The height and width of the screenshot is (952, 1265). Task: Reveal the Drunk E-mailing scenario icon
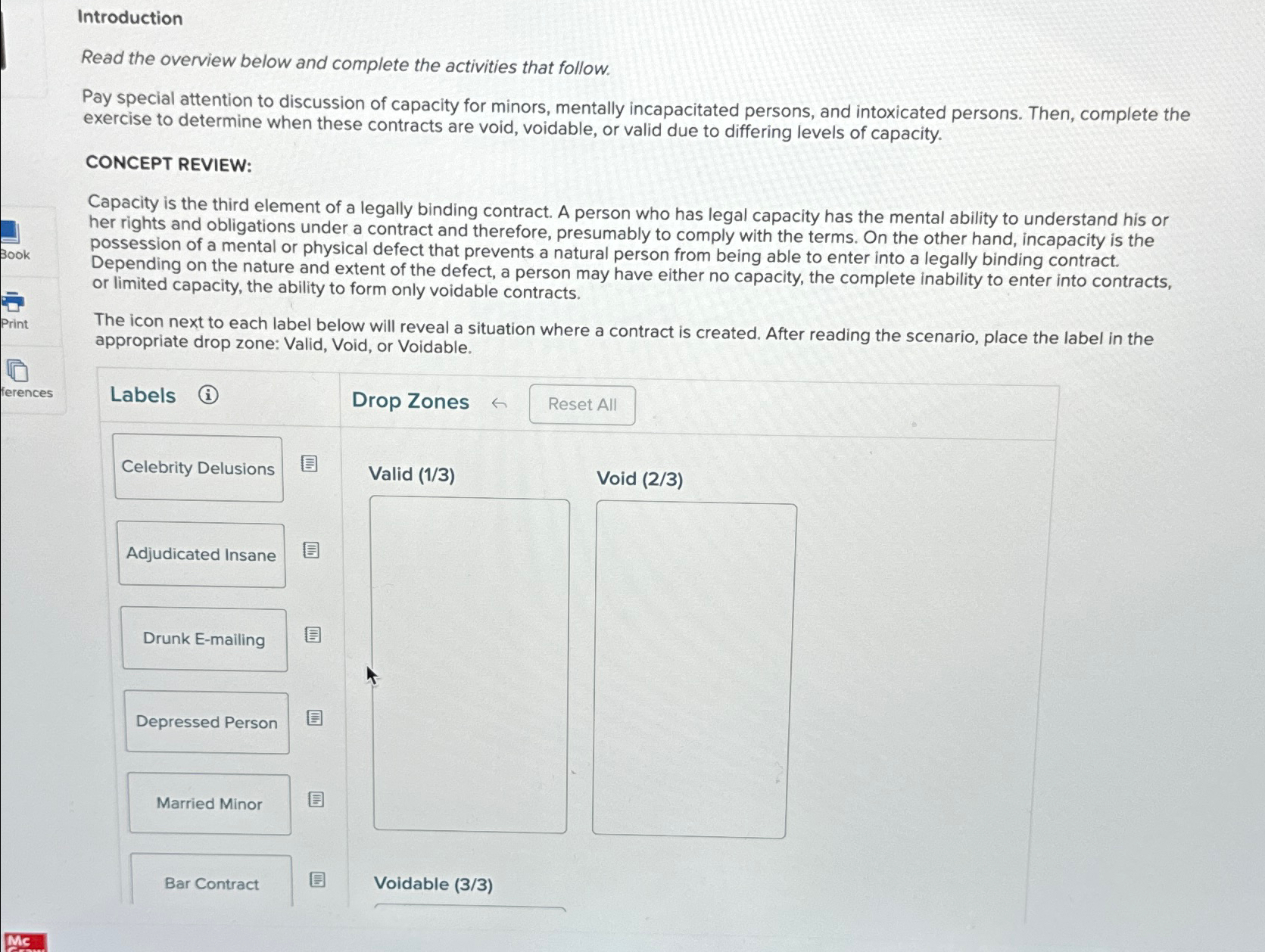pyautogui.click(x=313, y=635)
